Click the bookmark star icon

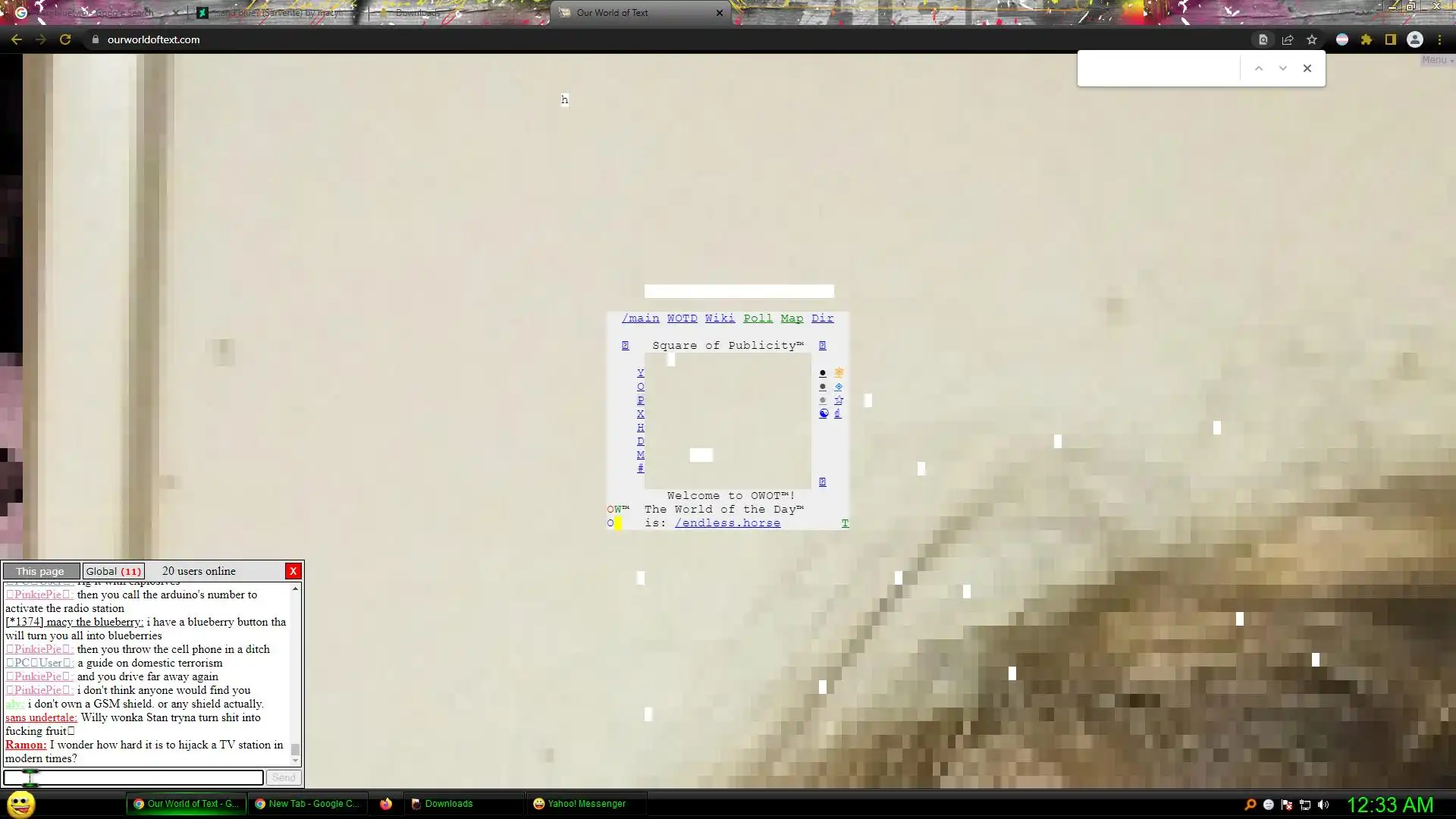click(x=1312, y=39)
